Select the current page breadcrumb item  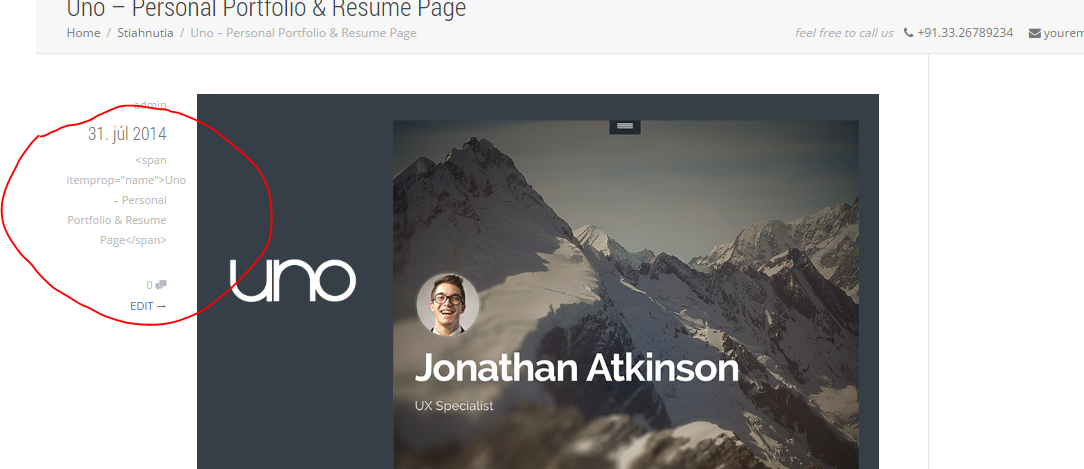click(303, 33)
